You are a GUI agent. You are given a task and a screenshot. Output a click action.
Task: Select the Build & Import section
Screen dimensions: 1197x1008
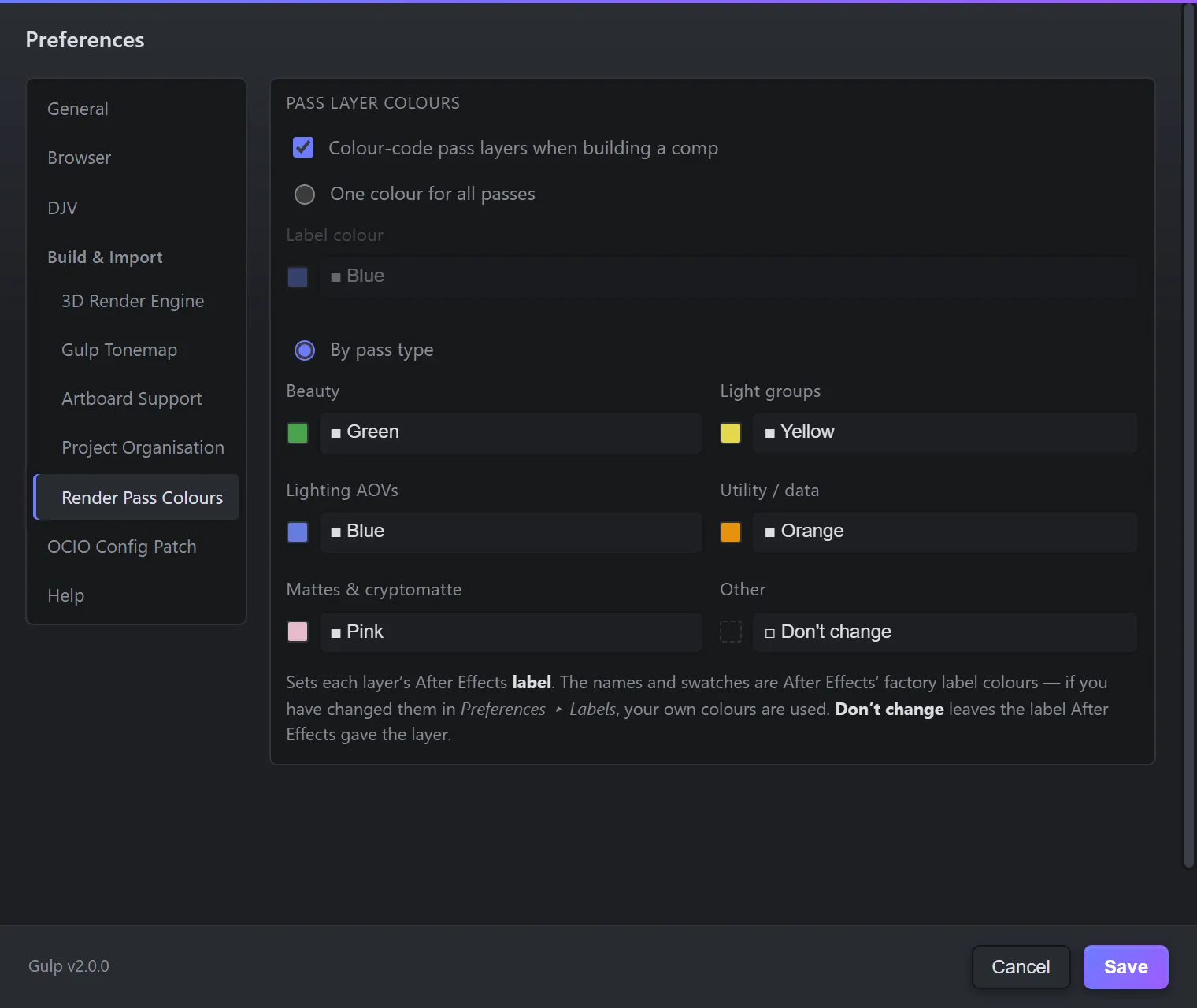pos(136,258)
